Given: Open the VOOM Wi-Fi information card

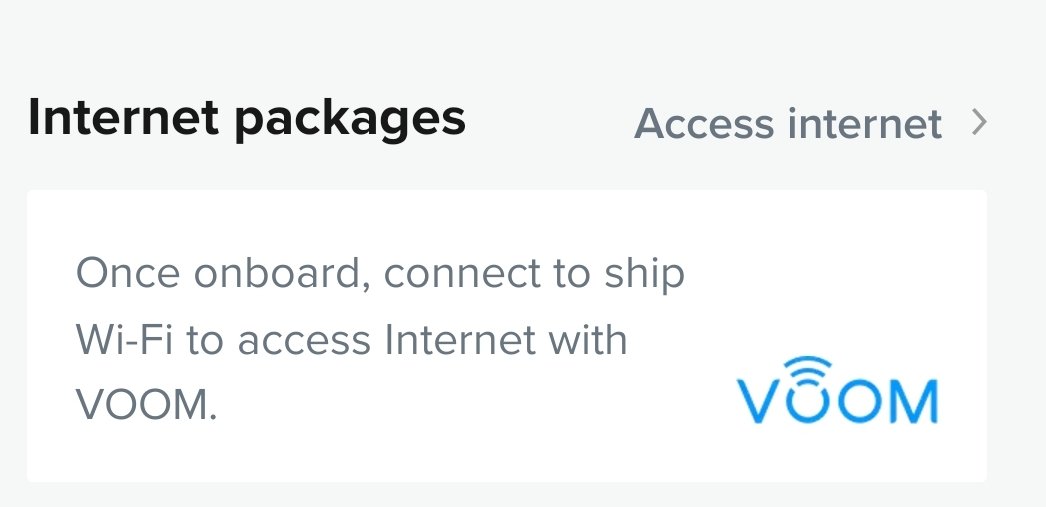Looking at the screenshot, I should pos(507,336).
